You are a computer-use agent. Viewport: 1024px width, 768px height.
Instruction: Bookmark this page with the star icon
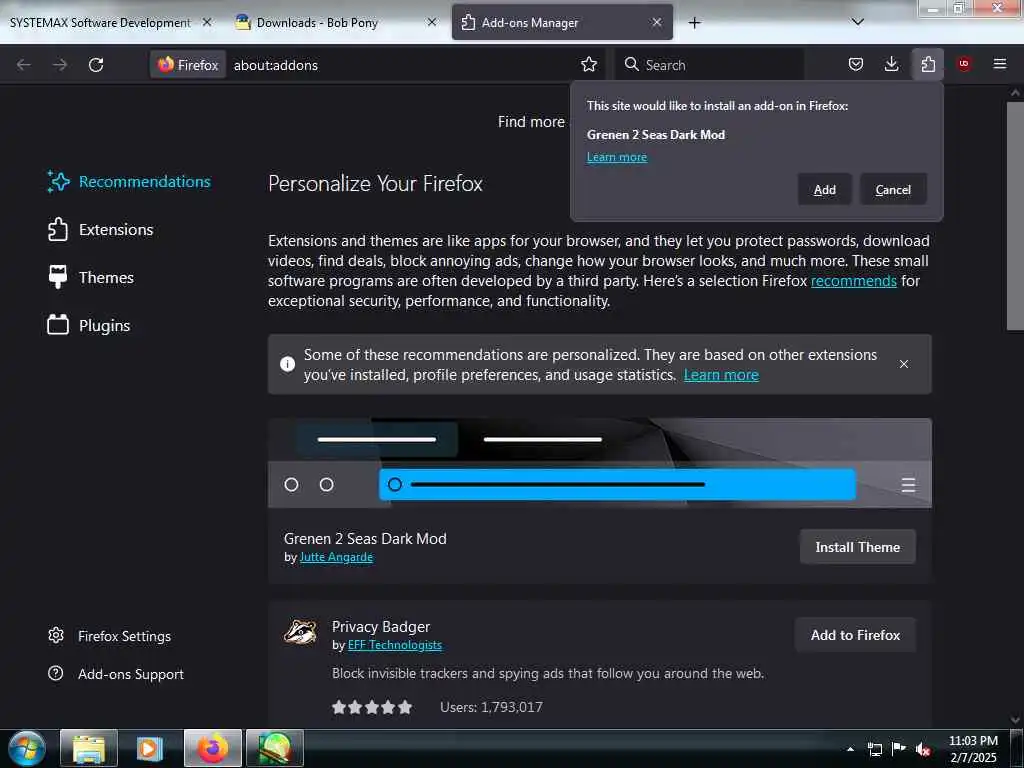pyautogui.click(x=589, y=64)
